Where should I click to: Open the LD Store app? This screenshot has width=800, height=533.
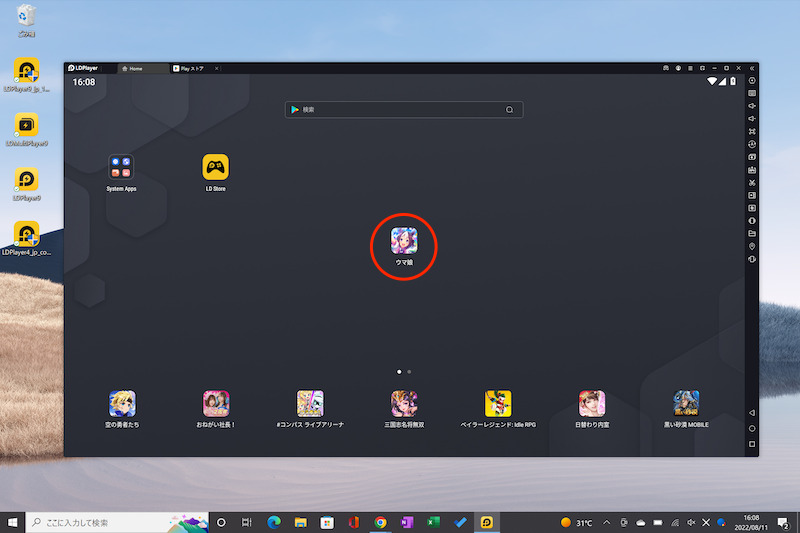216,167
